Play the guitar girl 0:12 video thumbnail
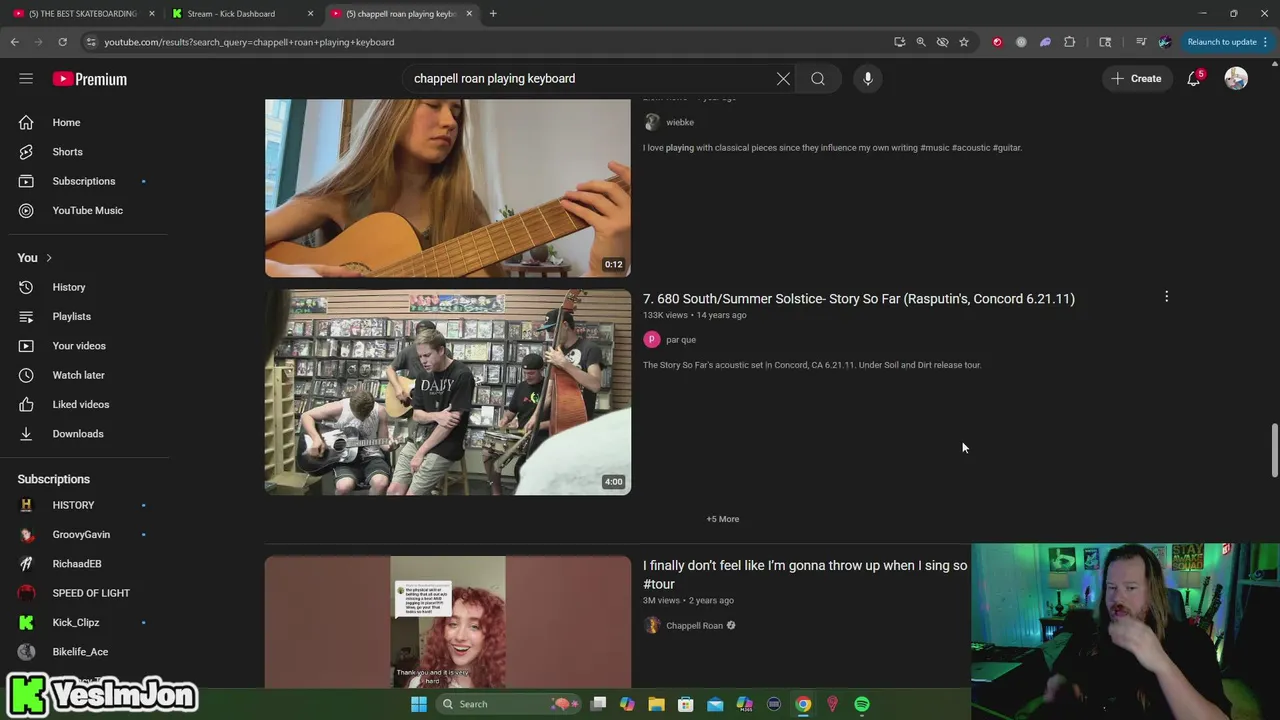The height and width of the screenshot is (720, 1280). tap(448, 188)
